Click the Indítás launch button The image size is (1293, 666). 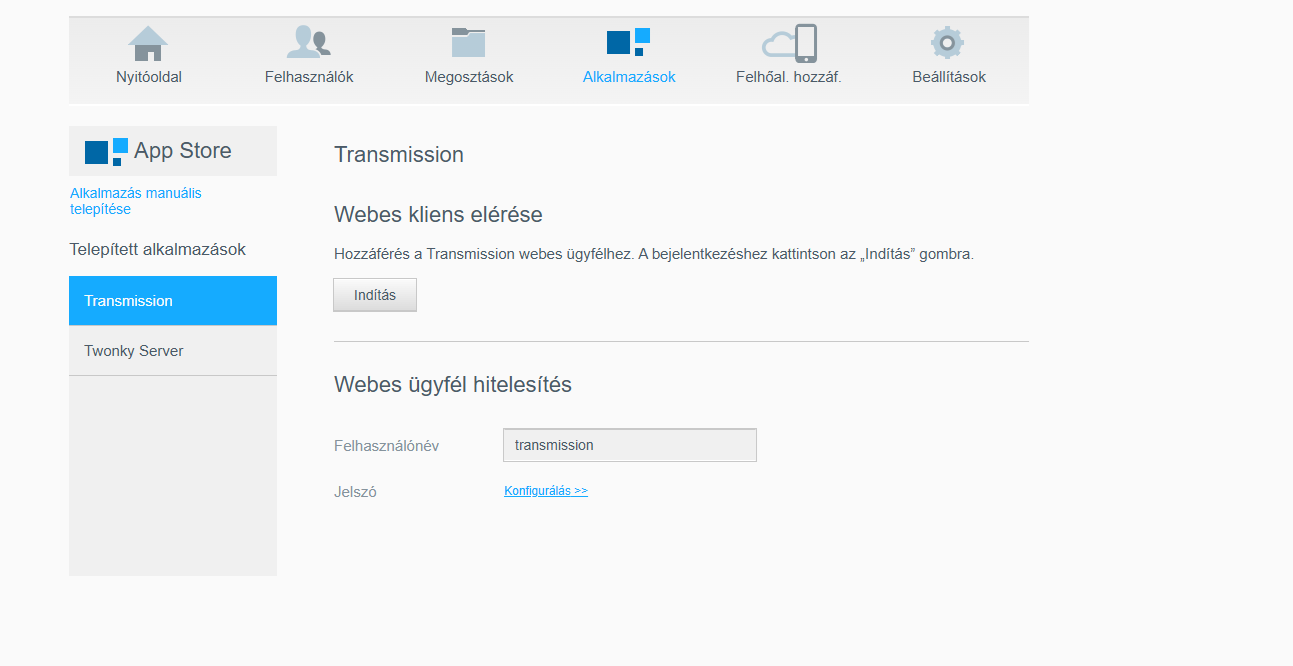pos(375,295)
